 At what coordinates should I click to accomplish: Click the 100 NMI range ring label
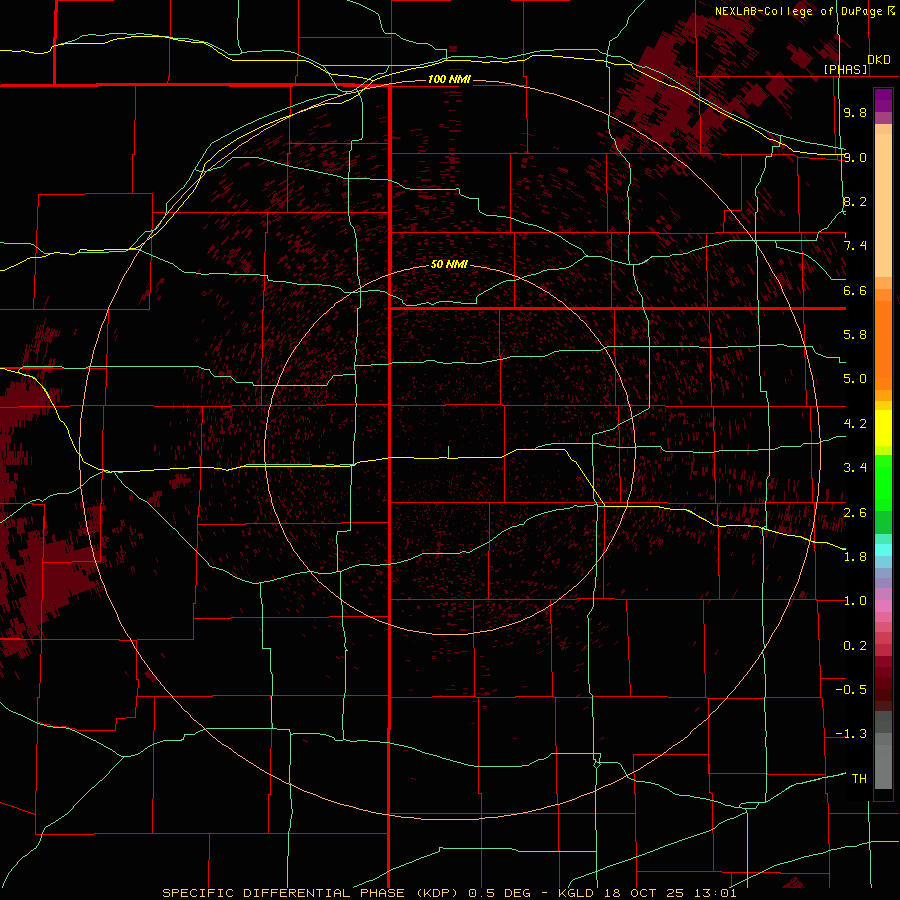pos(449,79)
